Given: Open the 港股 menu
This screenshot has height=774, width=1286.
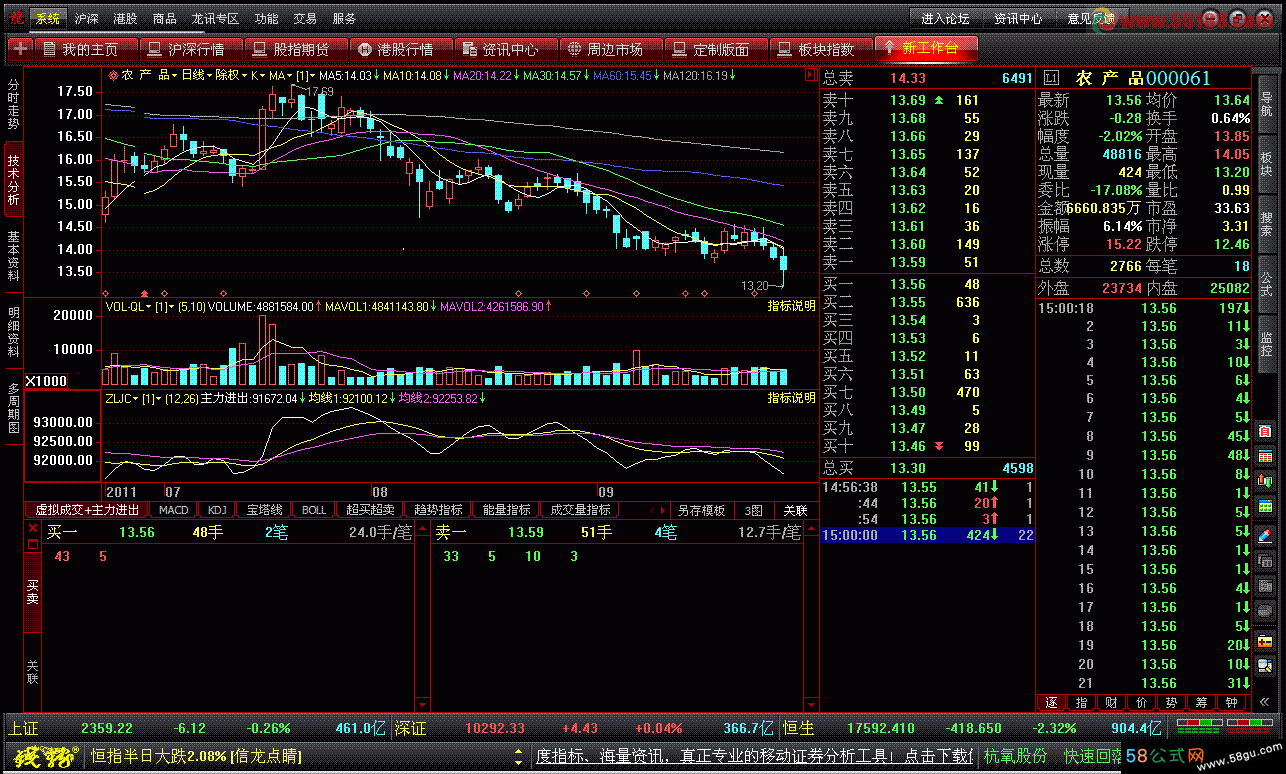Looking at the screenshot, I should pos(126,18).
